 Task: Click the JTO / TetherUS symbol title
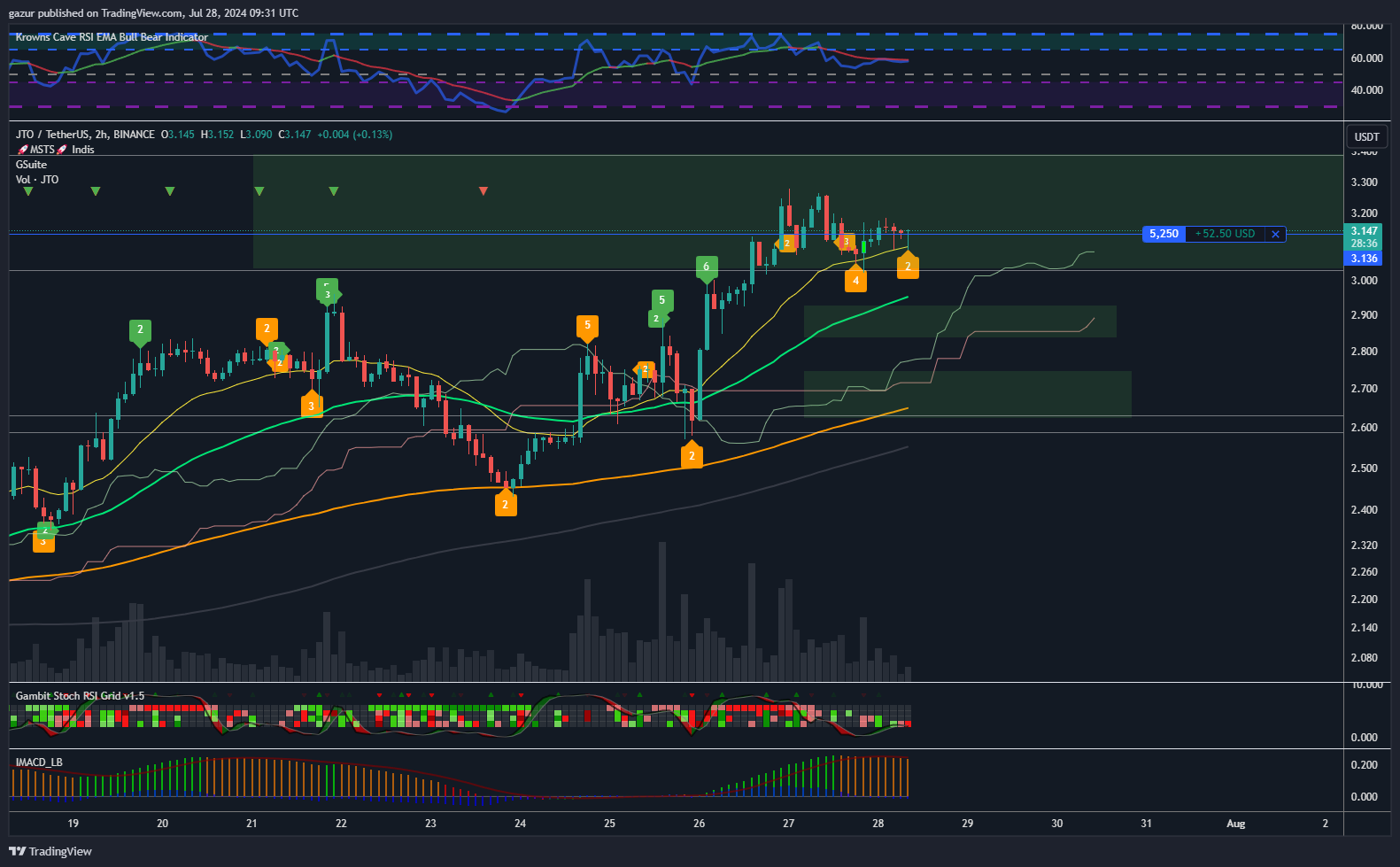click(85, 135)
